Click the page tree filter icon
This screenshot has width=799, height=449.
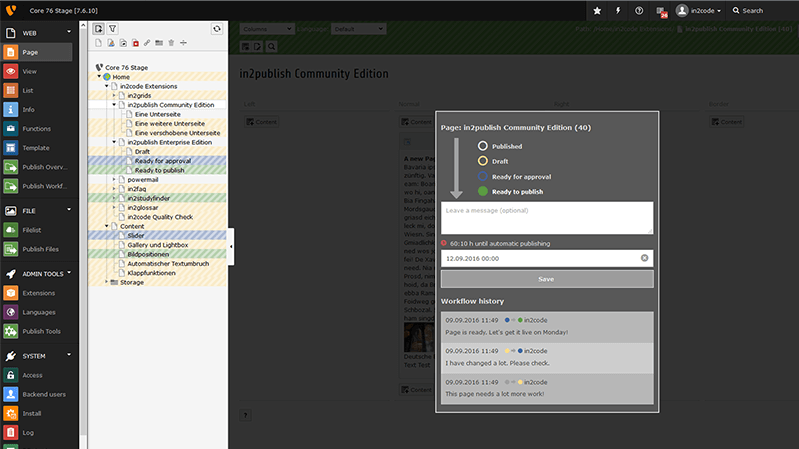113,29
